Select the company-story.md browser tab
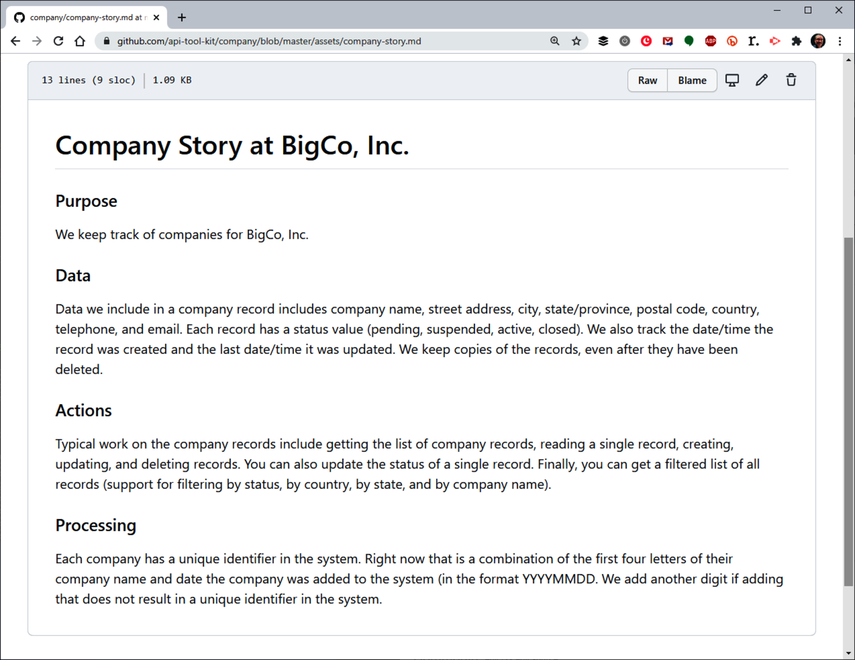Image resolution: width=855 pixels, height=660 pixels. click(87, 17)
